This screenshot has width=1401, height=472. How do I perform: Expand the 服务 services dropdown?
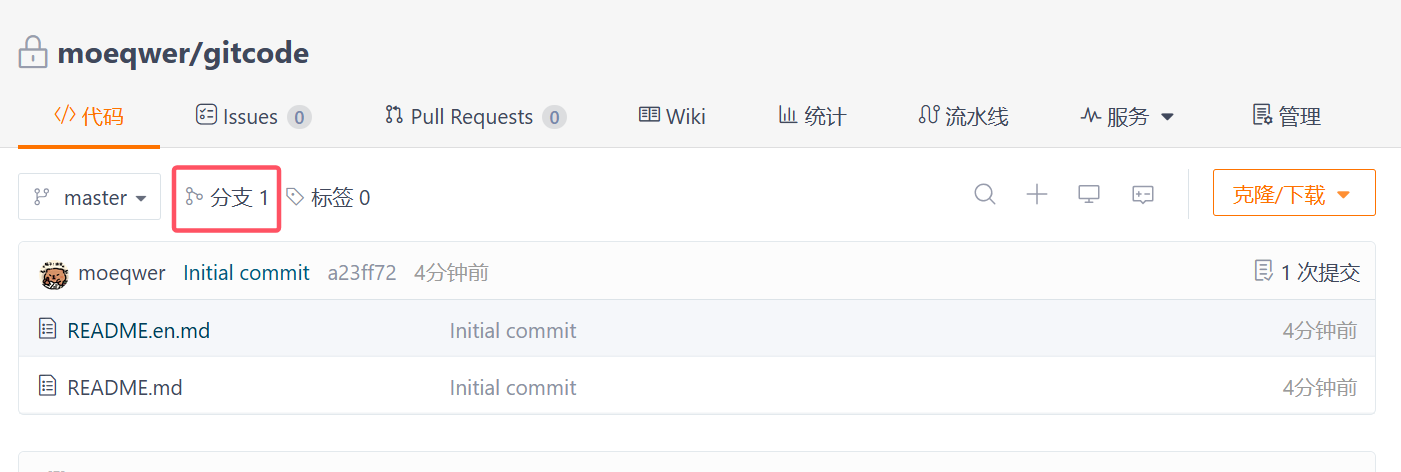[1127, 116]
